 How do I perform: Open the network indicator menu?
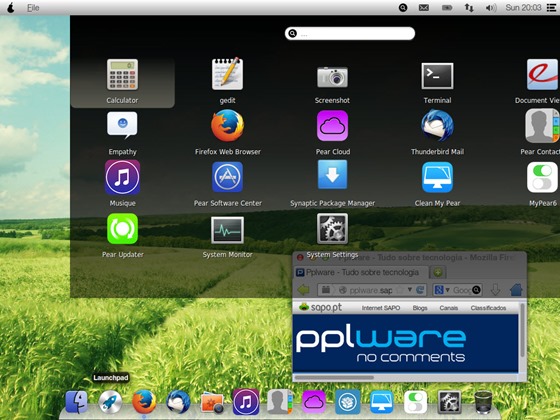pos(469,8)
